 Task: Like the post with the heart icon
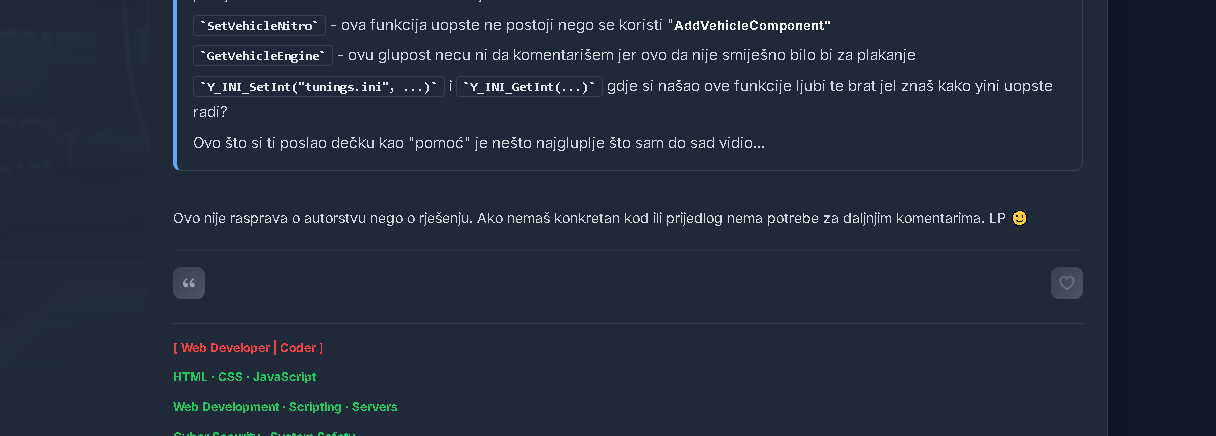click(x=1066, y=283)
